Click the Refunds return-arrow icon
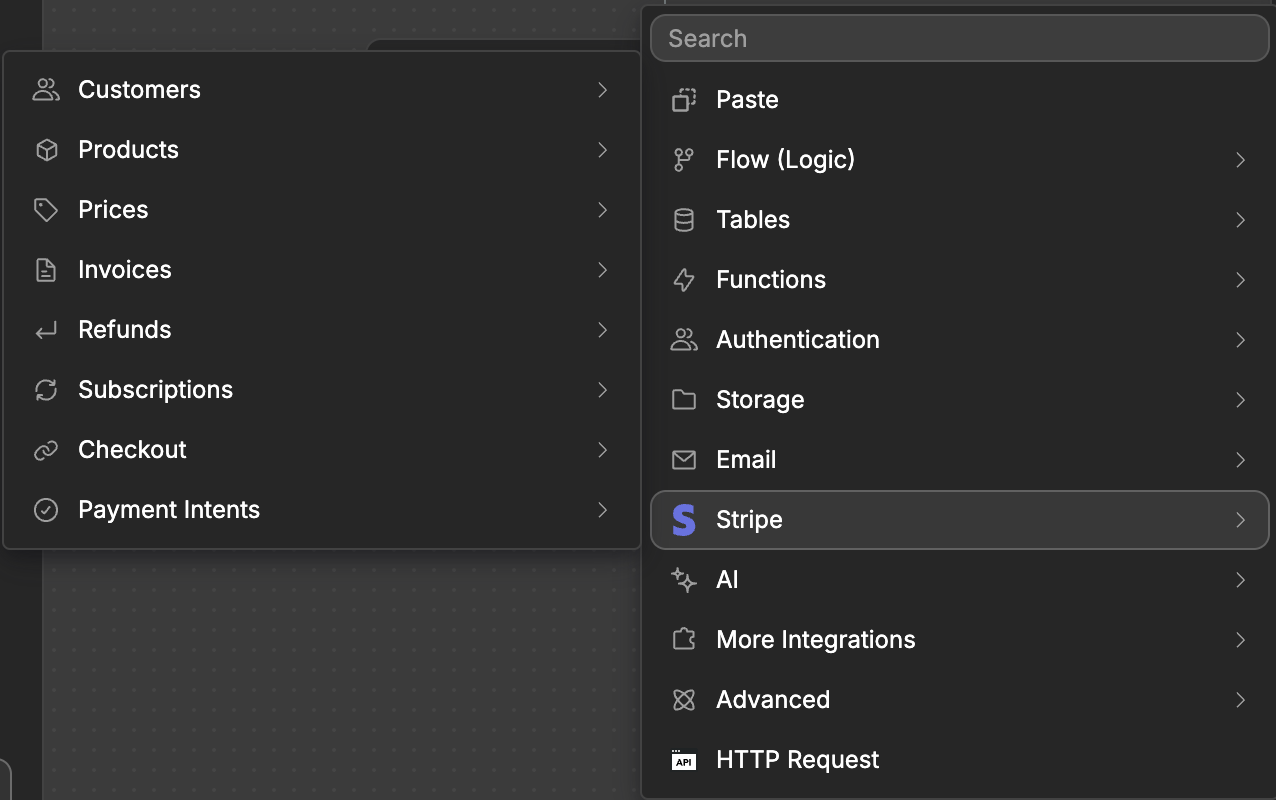1276x800 pixels. click(x=46, y=330)
